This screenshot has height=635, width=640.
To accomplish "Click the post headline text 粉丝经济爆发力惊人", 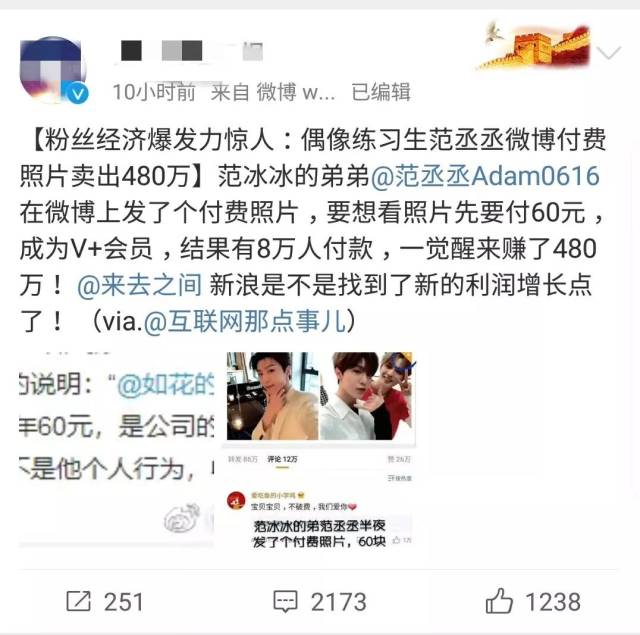I will tap(159, 140).
